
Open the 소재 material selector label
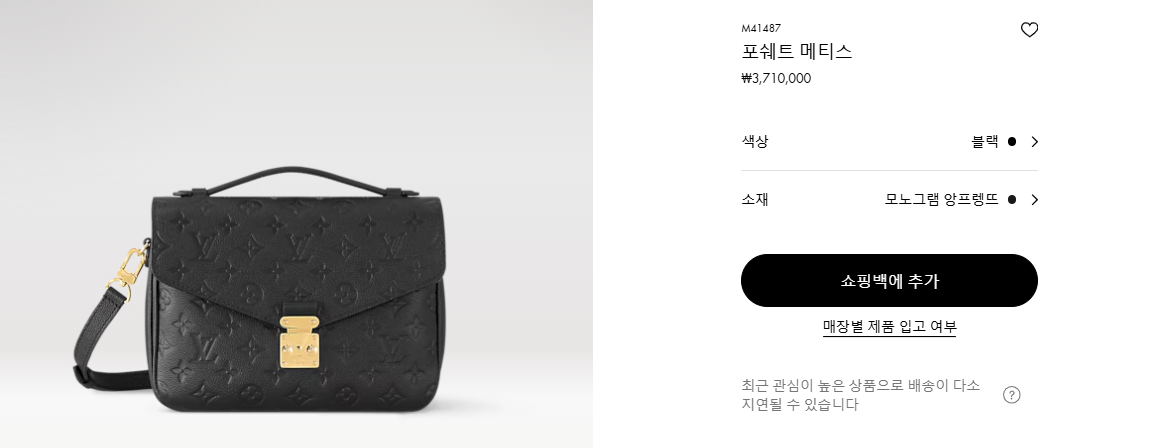[x=755, y=199]
